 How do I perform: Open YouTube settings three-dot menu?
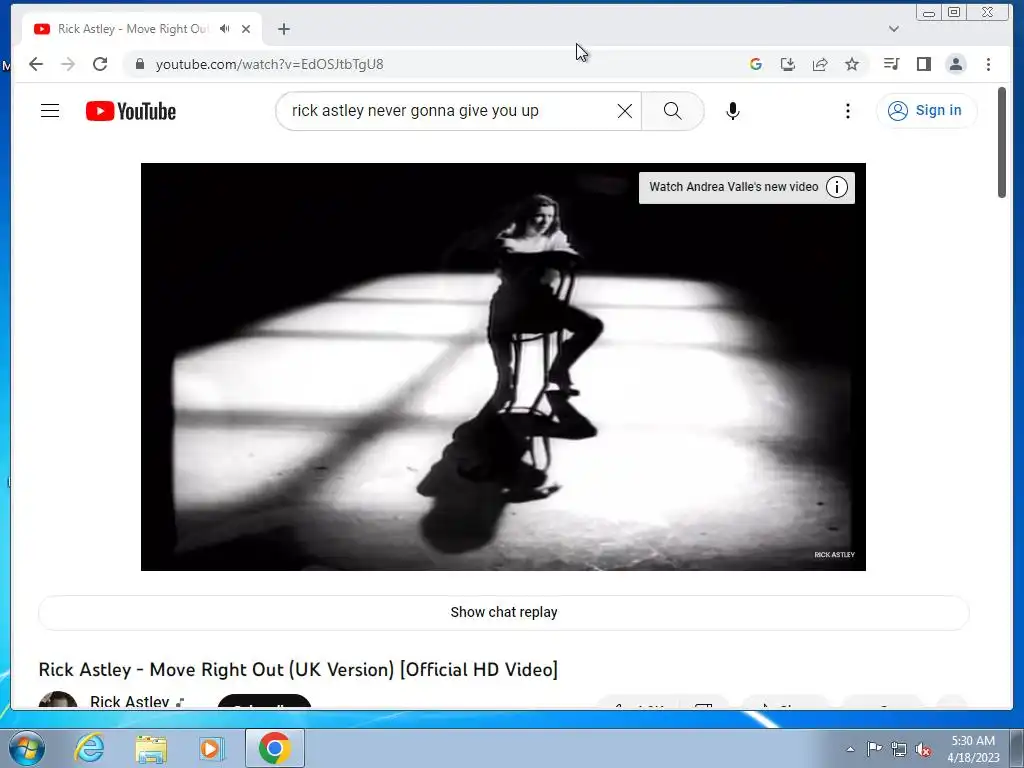pos(848,111)
